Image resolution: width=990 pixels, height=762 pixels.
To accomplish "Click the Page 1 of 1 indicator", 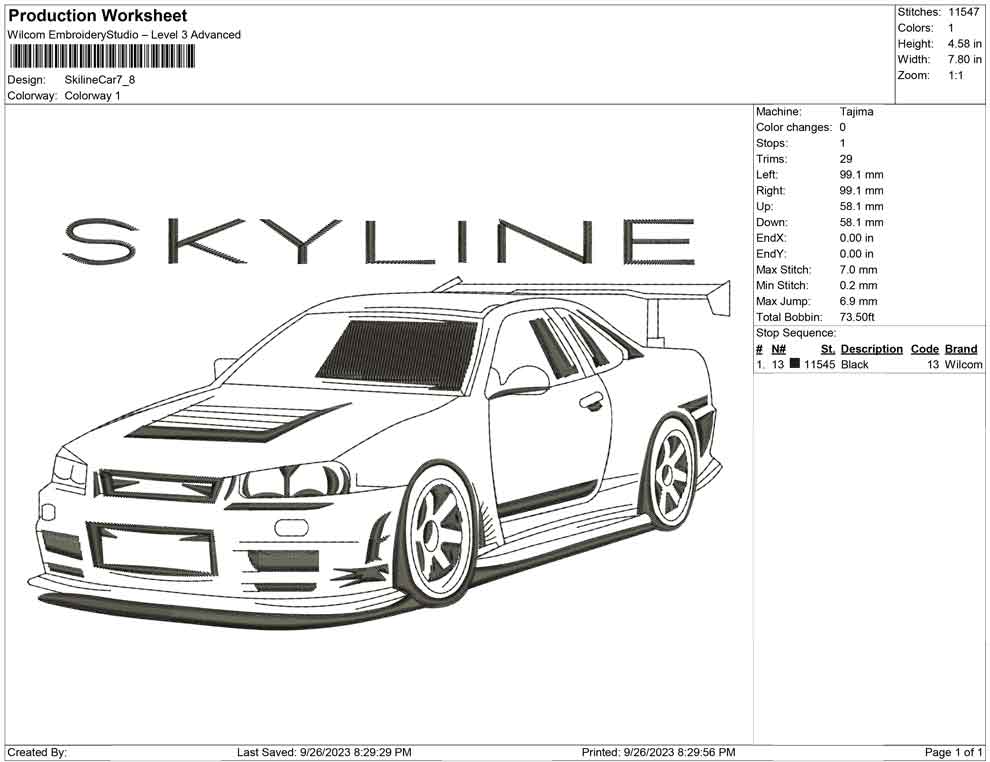I will click(x=953, y=752).
